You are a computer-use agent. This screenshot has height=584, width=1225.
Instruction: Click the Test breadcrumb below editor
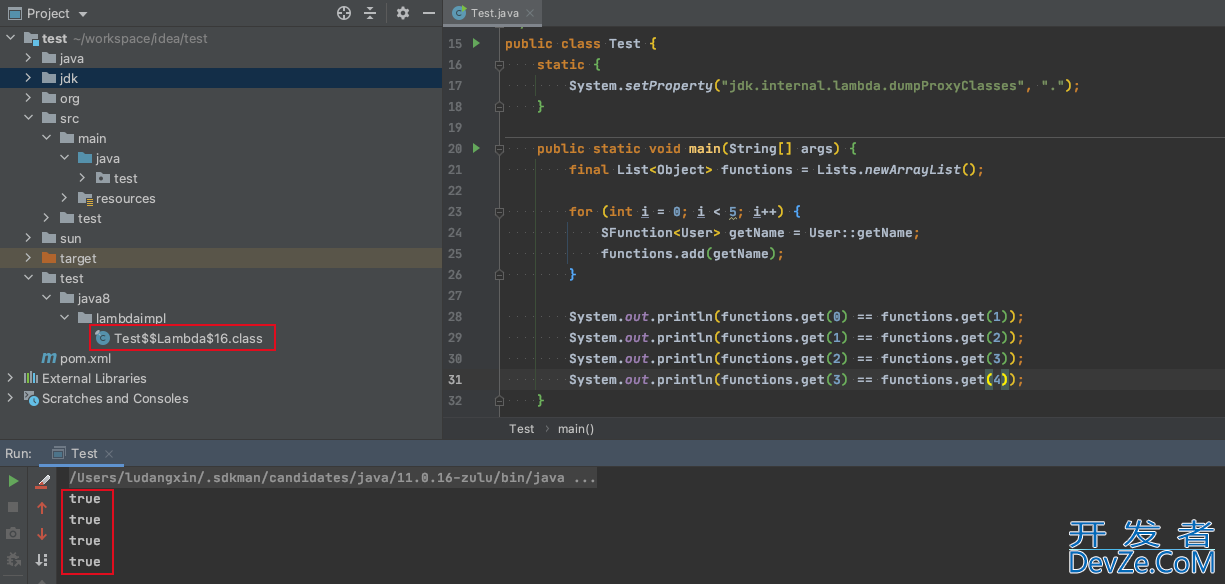(522, 428)
